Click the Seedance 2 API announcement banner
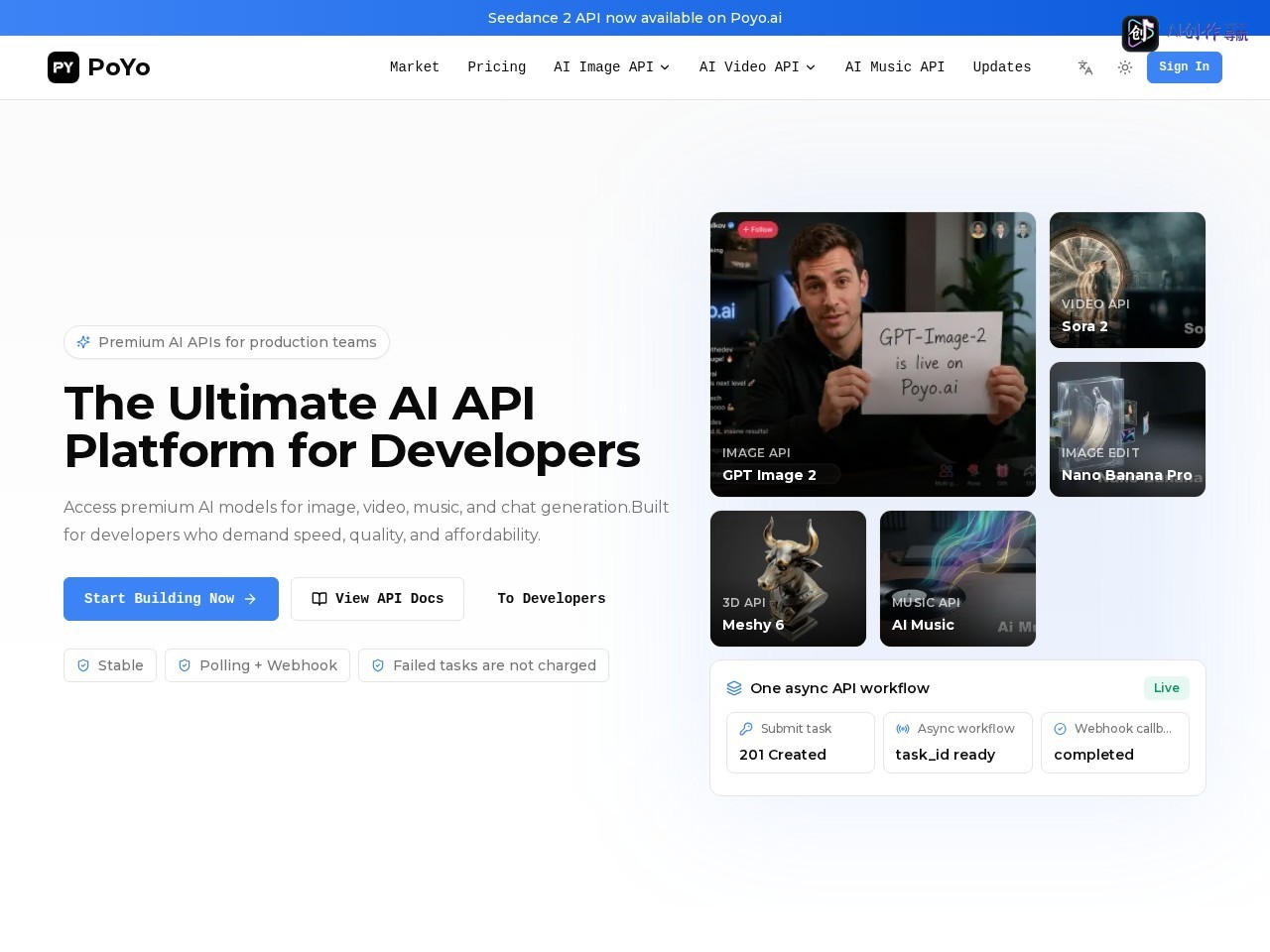The height and width of the screenshot is (952, 1270). [x=635, y=18]
